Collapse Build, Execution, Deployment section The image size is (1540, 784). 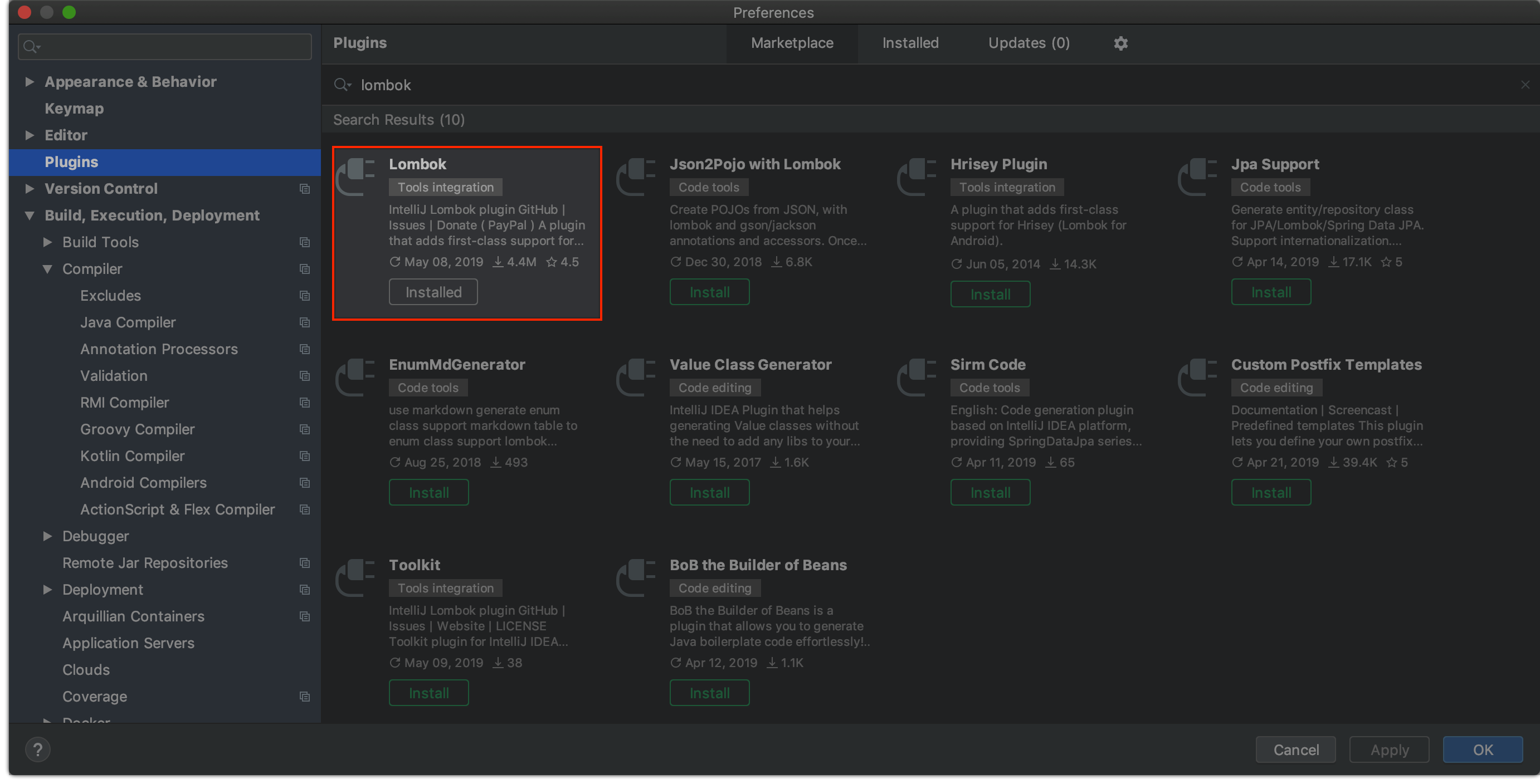pos(30,215)
